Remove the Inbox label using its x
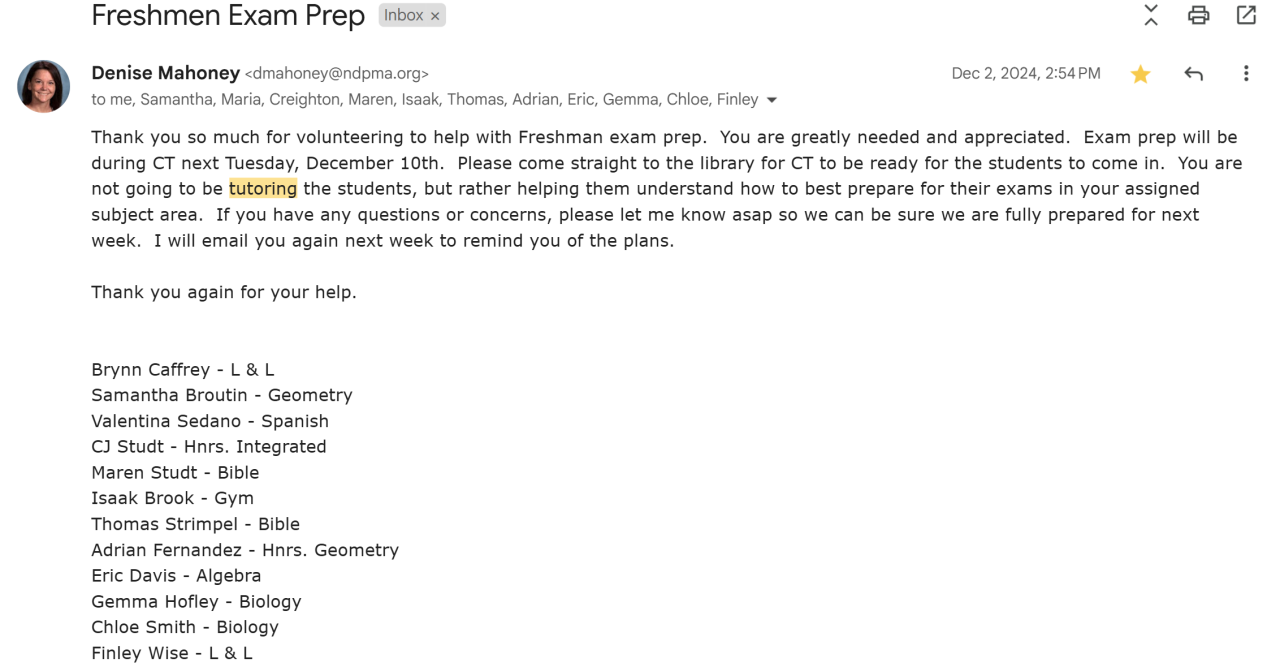Viewport: 1280px width, 671px height. coord(435,16)
